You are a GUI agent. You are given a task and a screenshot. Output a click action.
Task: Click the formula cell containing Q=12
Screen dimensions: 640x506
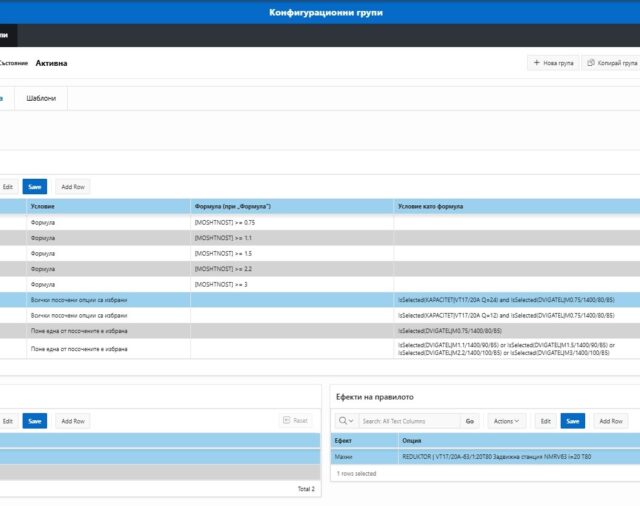click(x=517, y=315)
